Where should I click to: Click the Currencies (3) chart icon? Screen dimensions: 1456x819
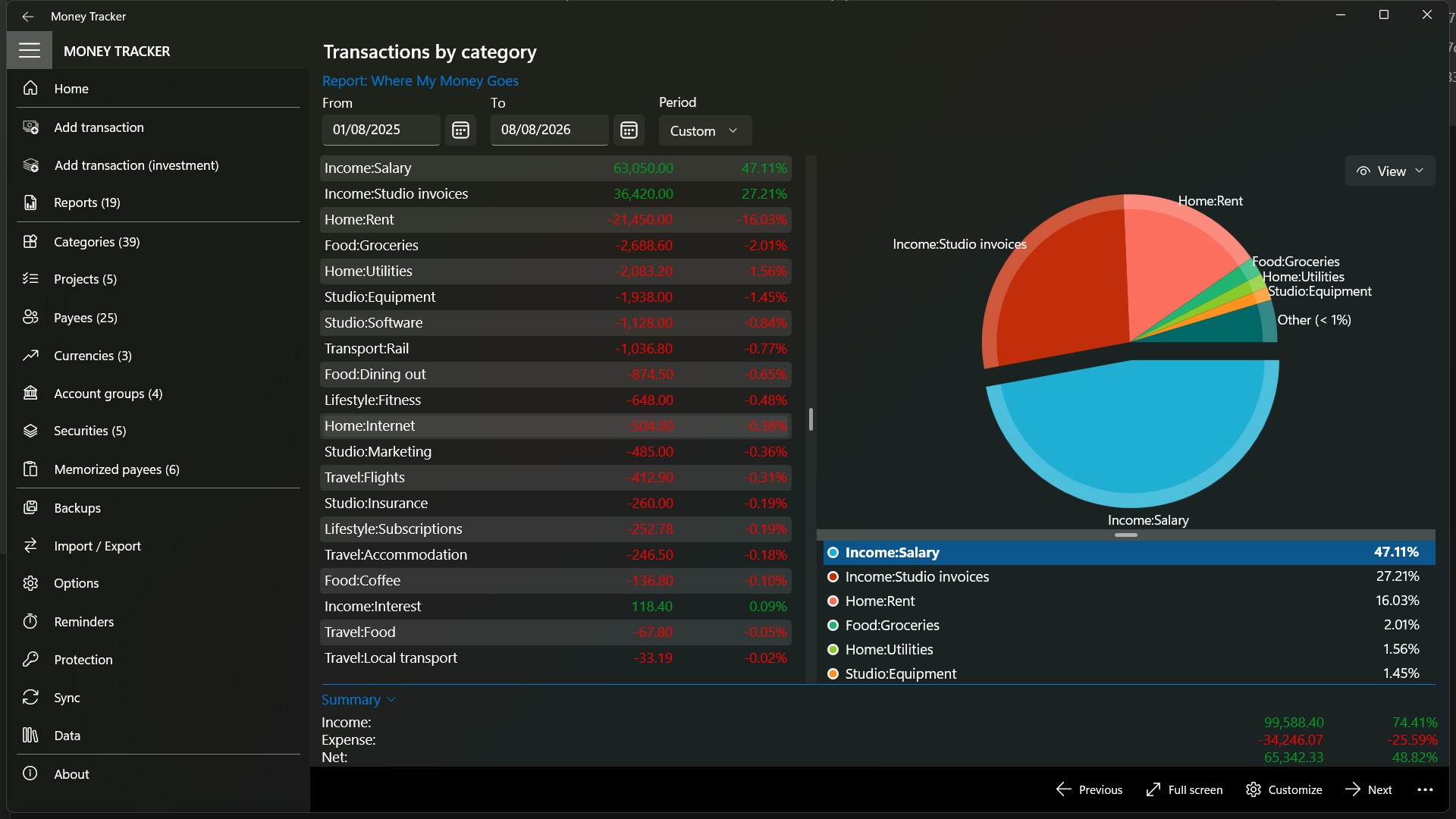(30, 356)
